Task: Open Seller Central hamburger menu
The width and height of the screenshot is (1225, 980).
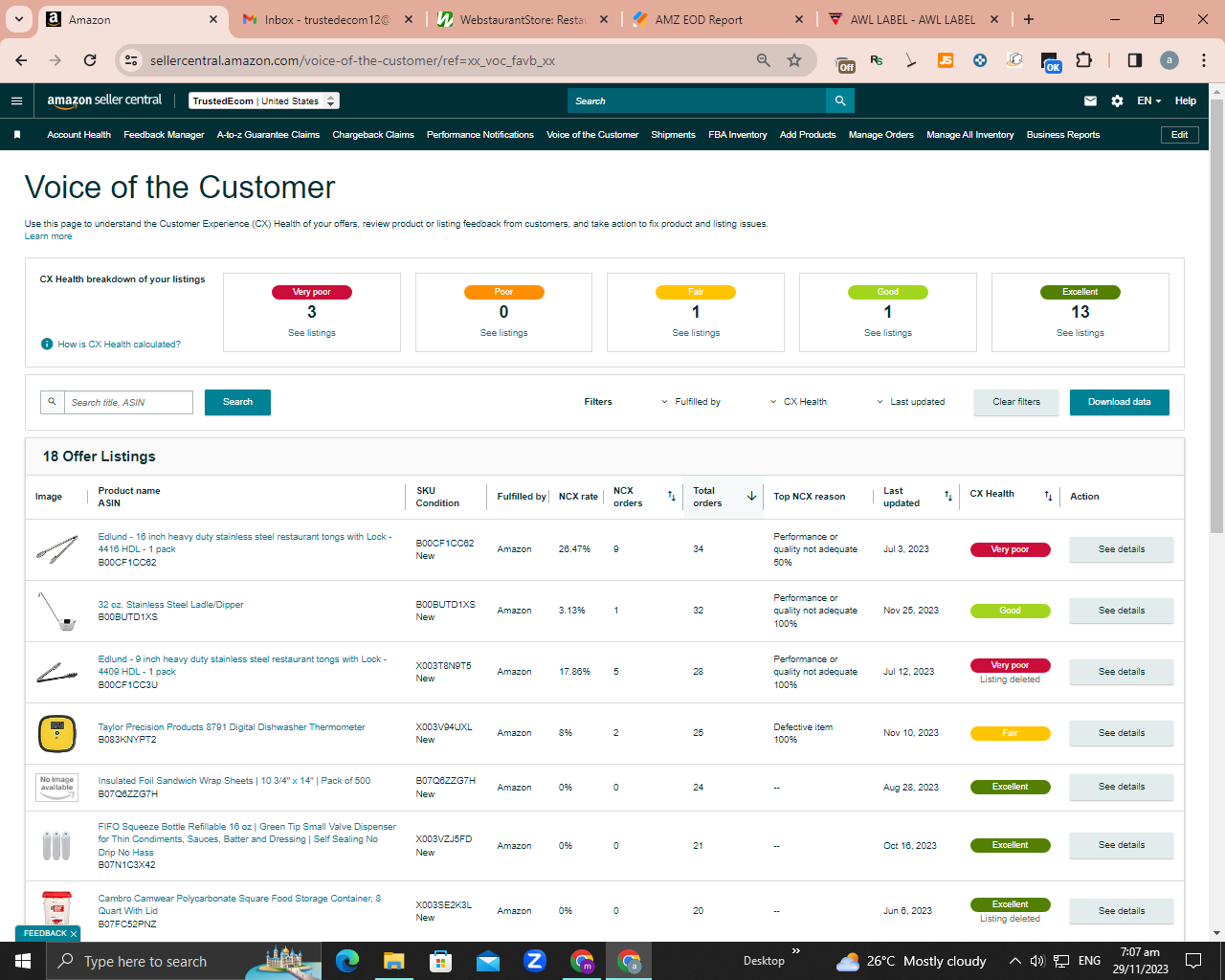Action: point(16,100)
